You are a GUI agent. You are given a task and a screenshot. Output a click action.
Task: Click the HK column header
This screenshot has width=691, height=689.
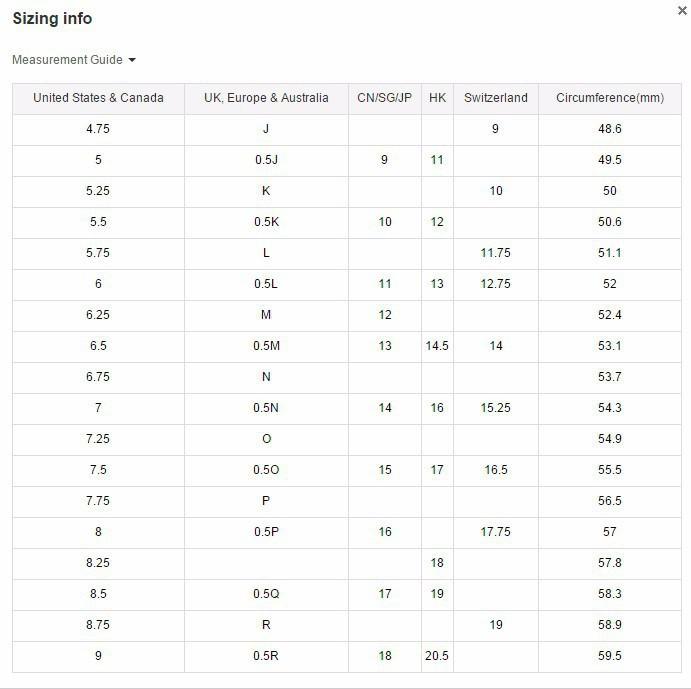(x=437, y=98)
